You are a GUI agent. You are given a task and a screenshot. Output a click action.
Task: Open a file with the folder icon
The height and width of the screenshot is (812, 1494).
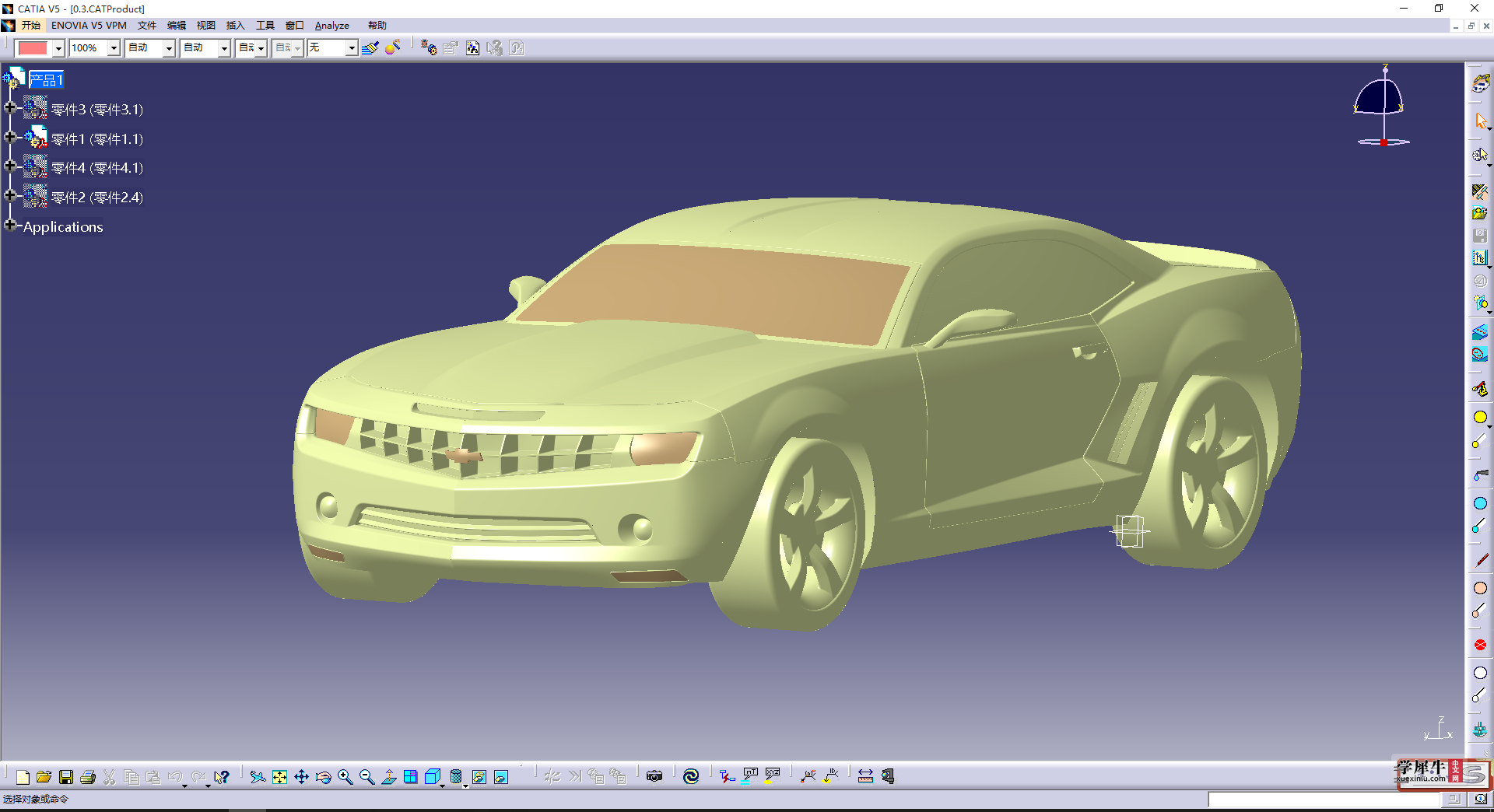click(x=44, y=776)
